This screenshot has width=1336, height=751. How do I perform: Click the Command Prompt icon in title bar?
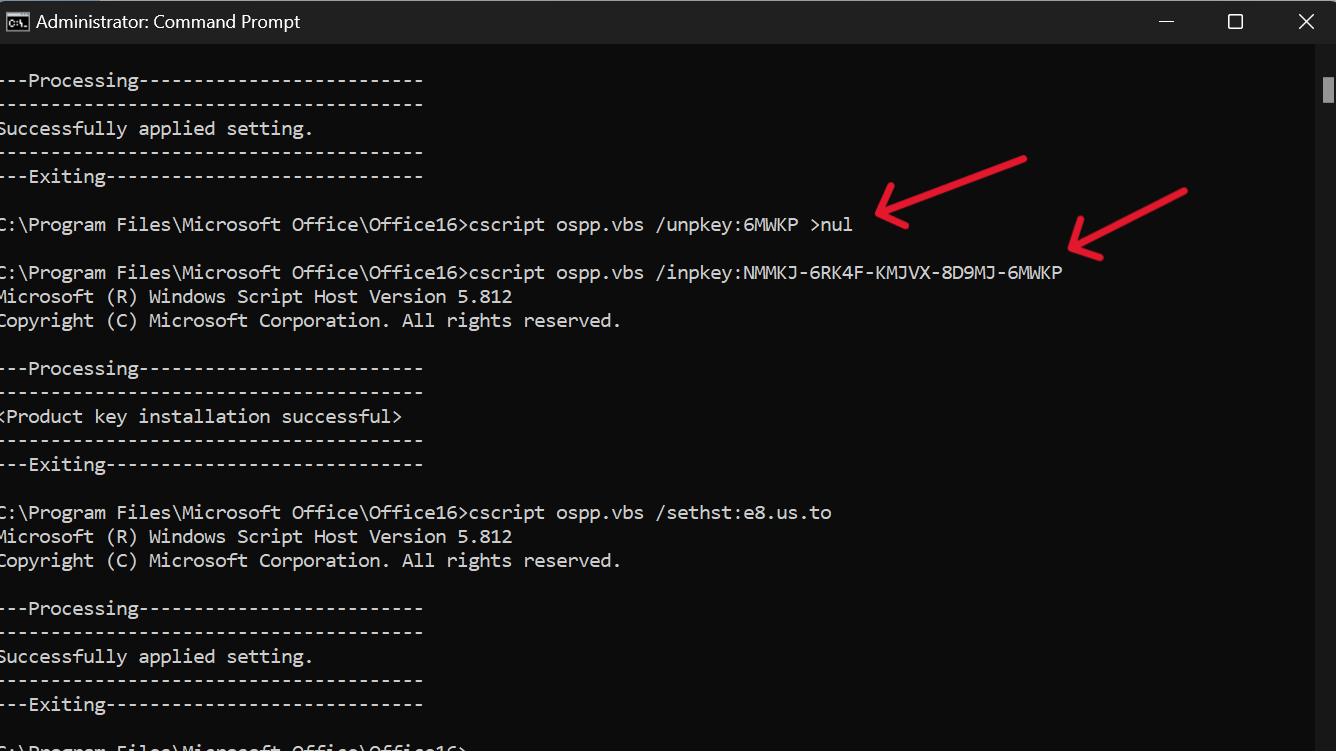[17, 22]
